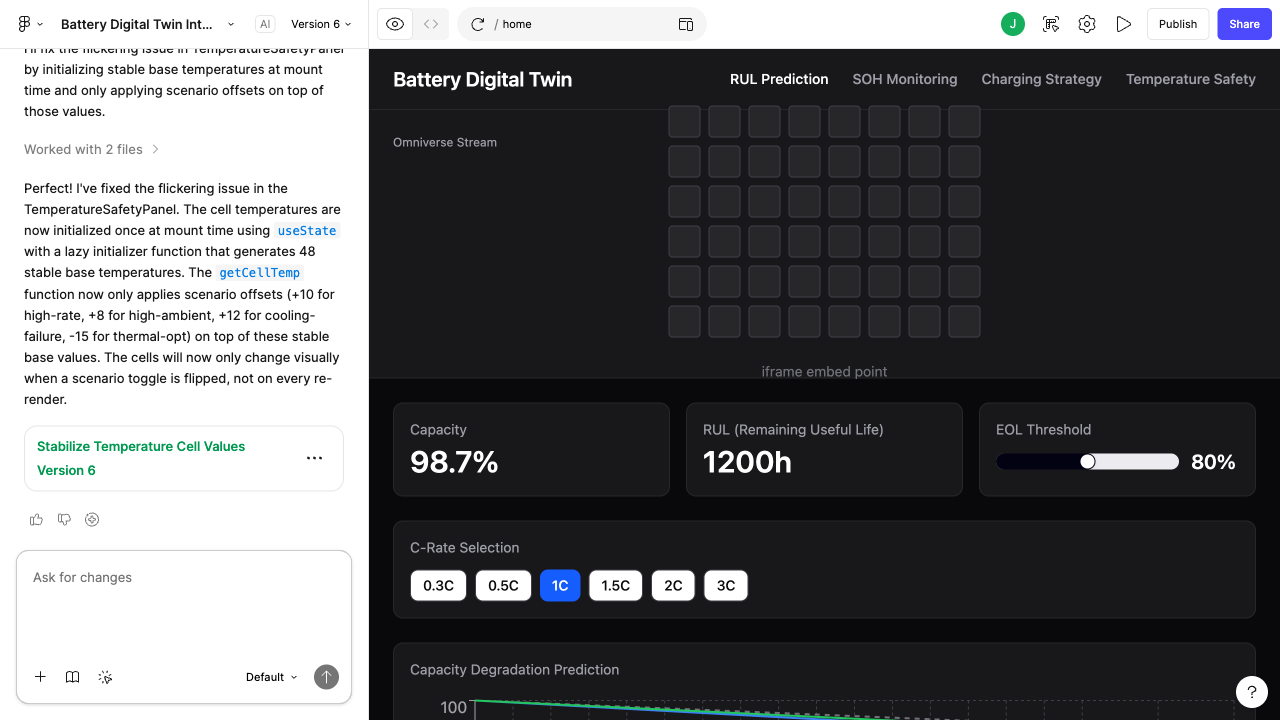The width and height of the screenshot is (1280, 720).
Task: Open the Default model dropdown
Action: tap(272, 677)
